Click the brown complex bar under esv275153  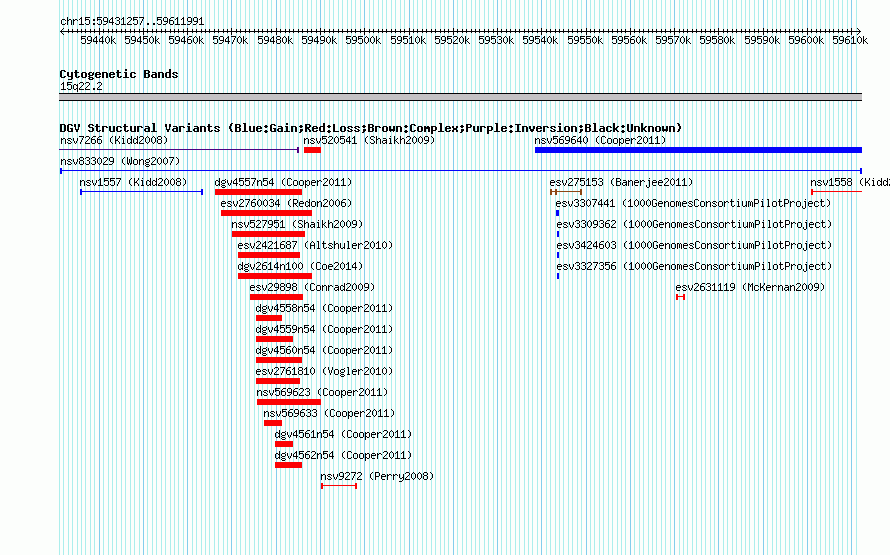(x=566, y=192)
